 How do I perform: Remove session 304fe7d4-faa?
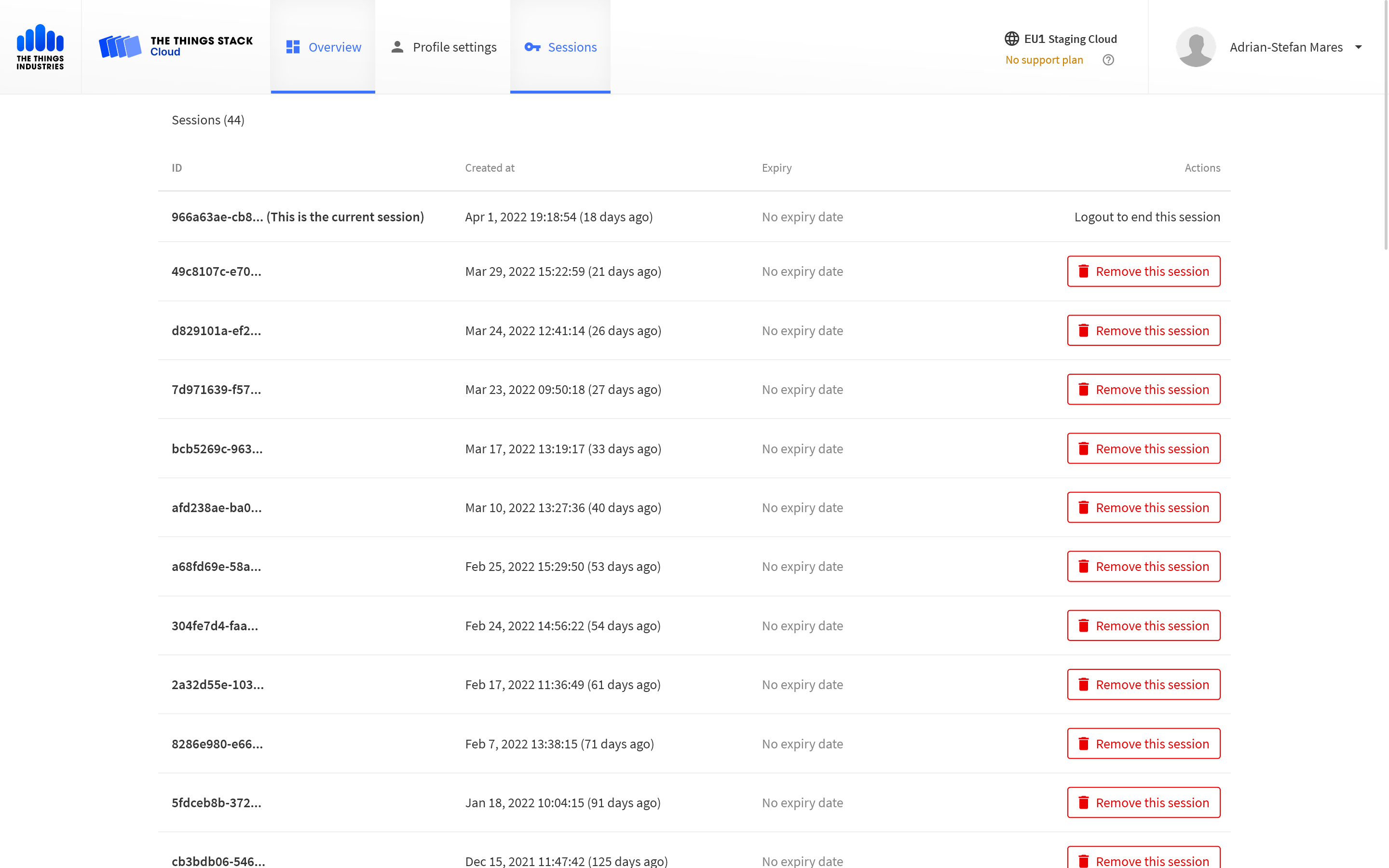1144,626
